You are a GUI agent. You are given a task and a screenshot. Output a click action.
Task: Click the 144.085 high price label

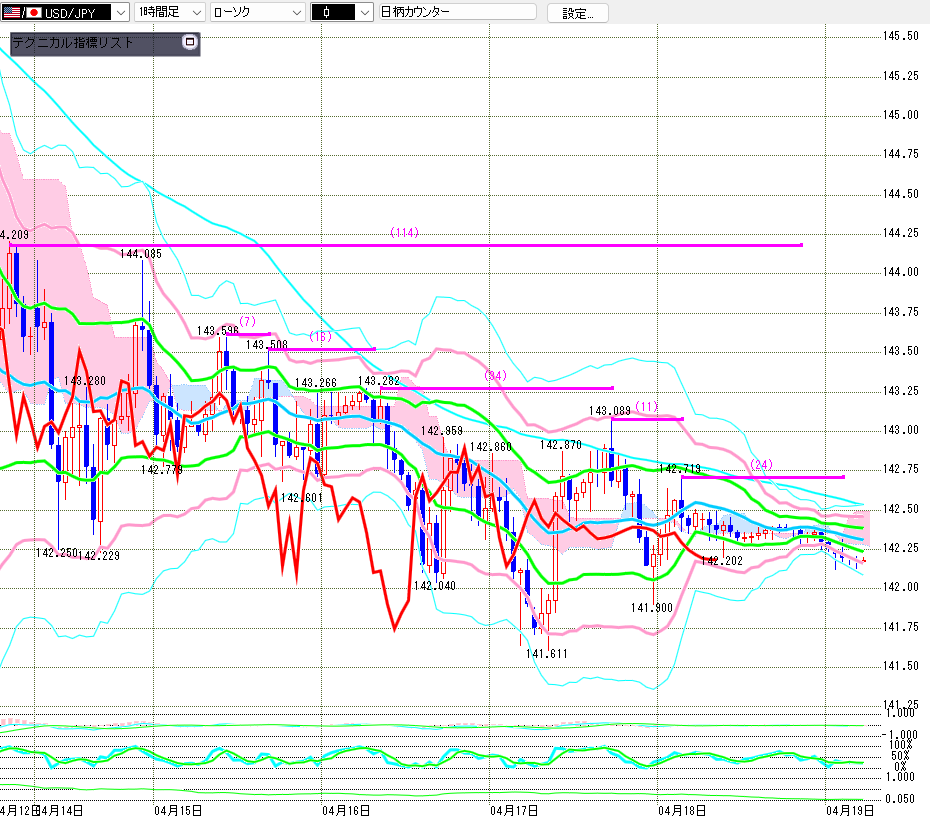[141, 254]
